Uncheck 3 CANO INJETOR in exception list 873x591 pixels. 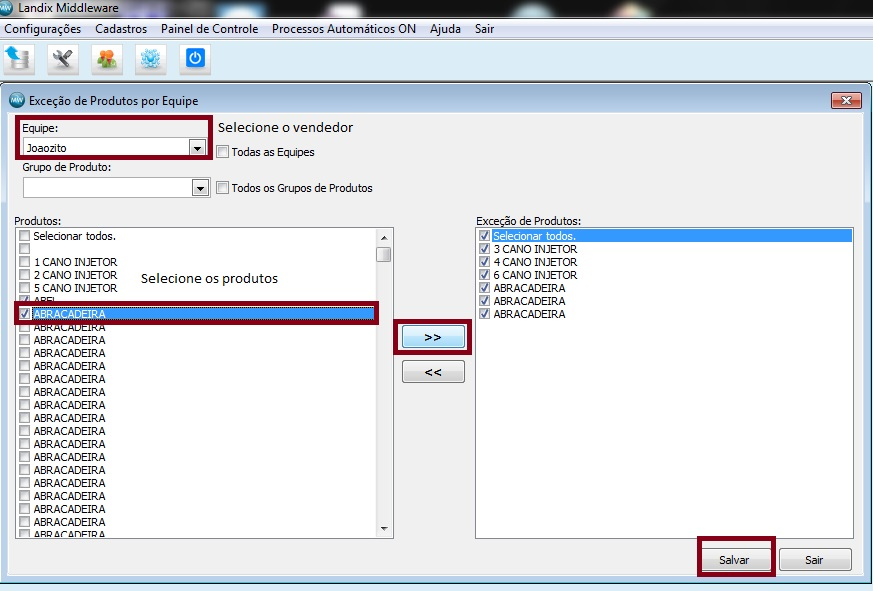(x=484, y=249)
